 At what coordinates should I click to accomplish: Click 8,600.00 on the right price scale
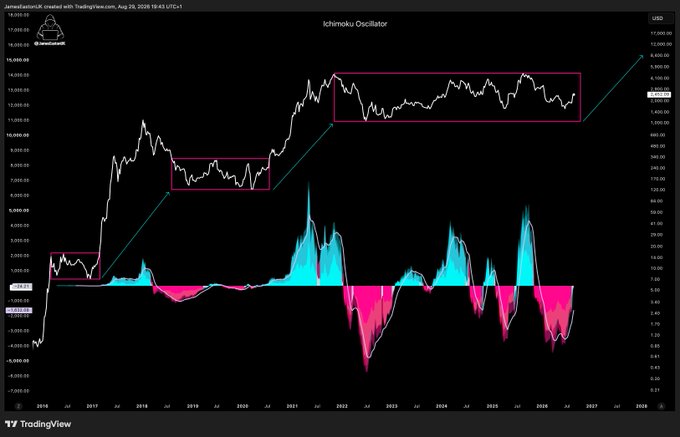coord(660,55)
